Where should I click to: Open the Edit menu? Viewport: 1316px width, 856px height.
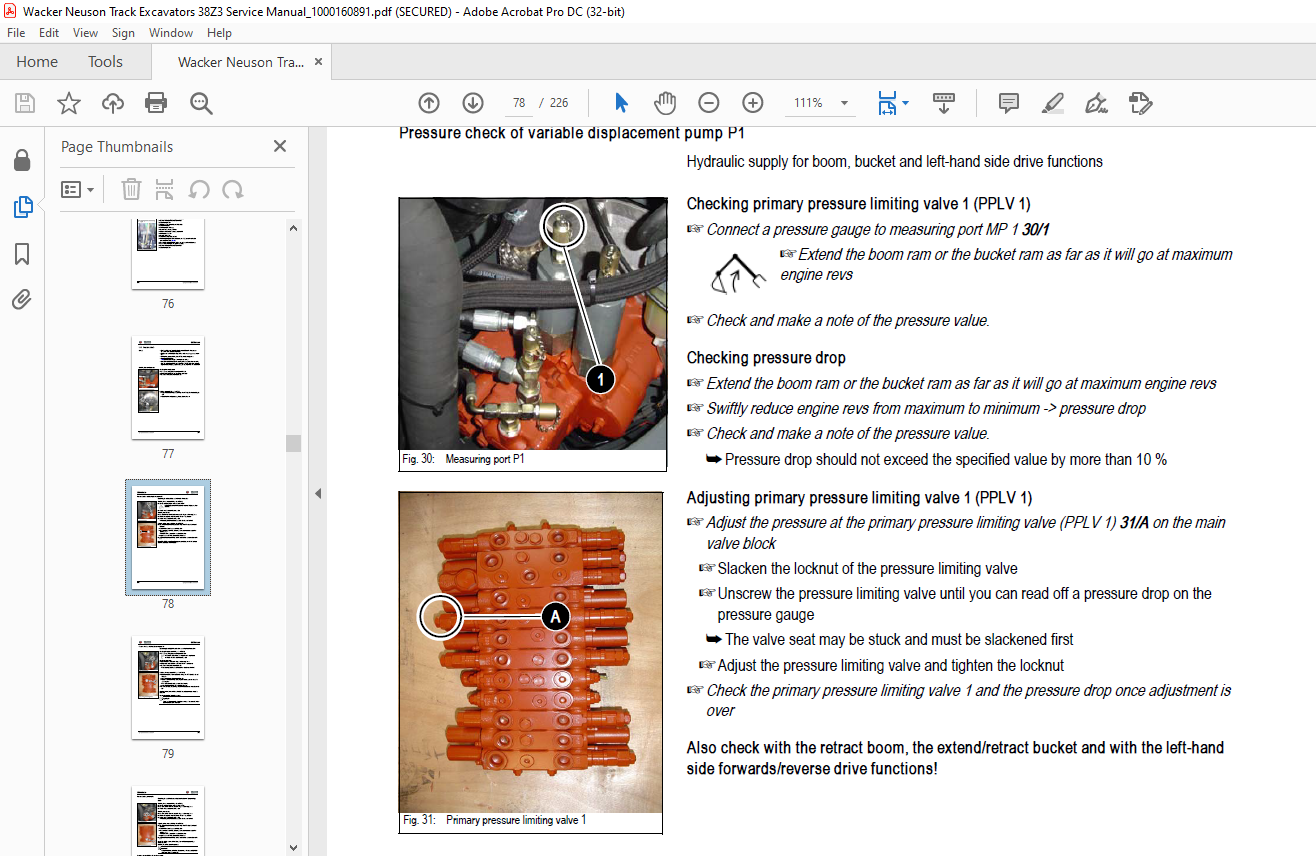(49, 33)
